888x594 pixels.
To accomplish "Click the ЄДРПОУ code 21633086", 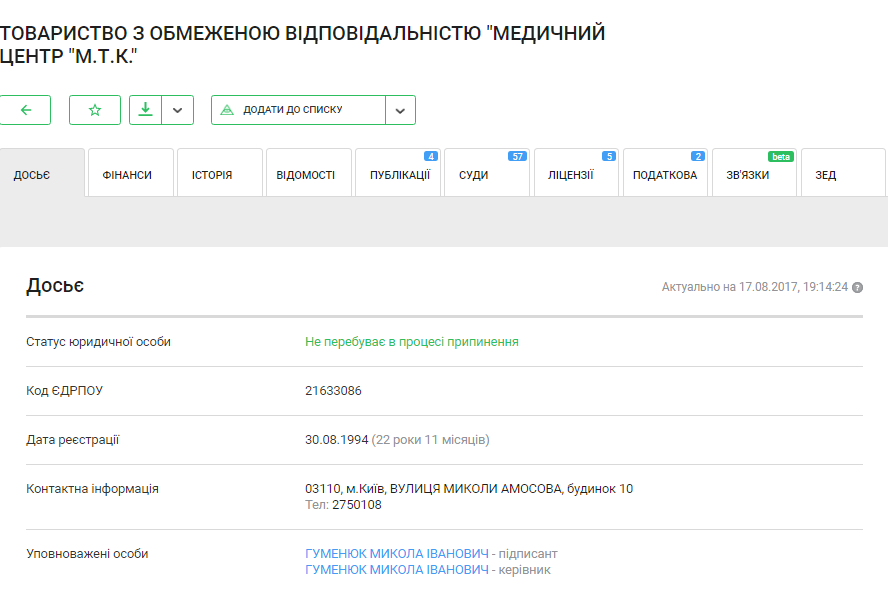I will click(333, 391).
